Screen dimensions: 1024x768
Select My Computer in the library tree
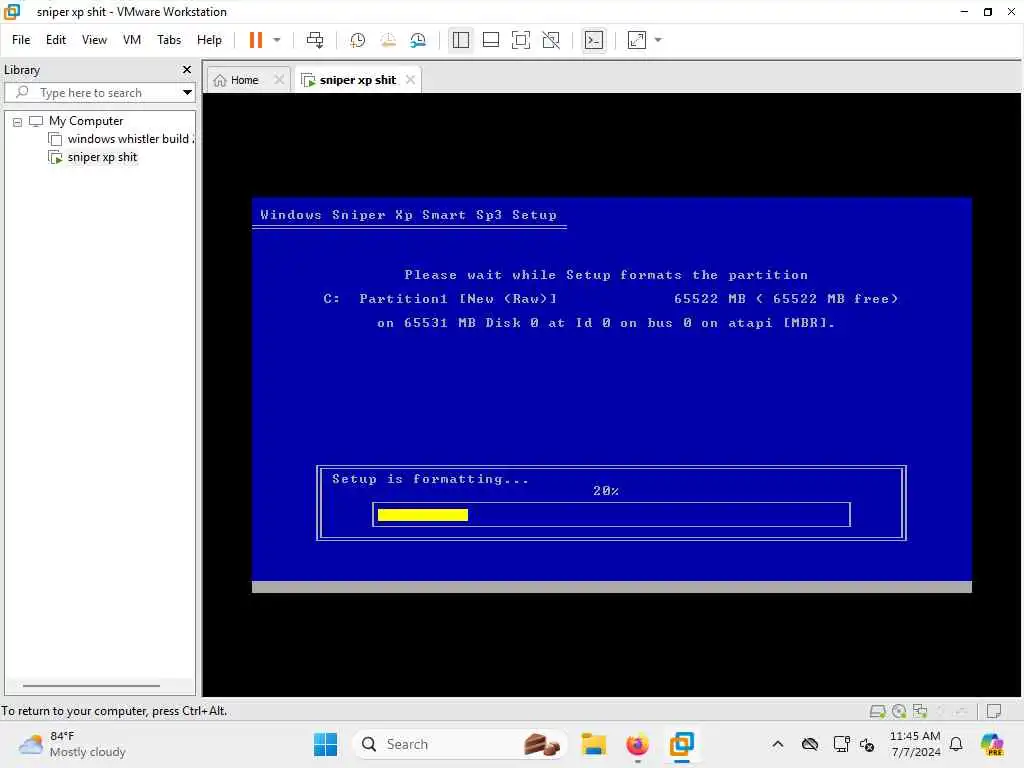[86, 121]
